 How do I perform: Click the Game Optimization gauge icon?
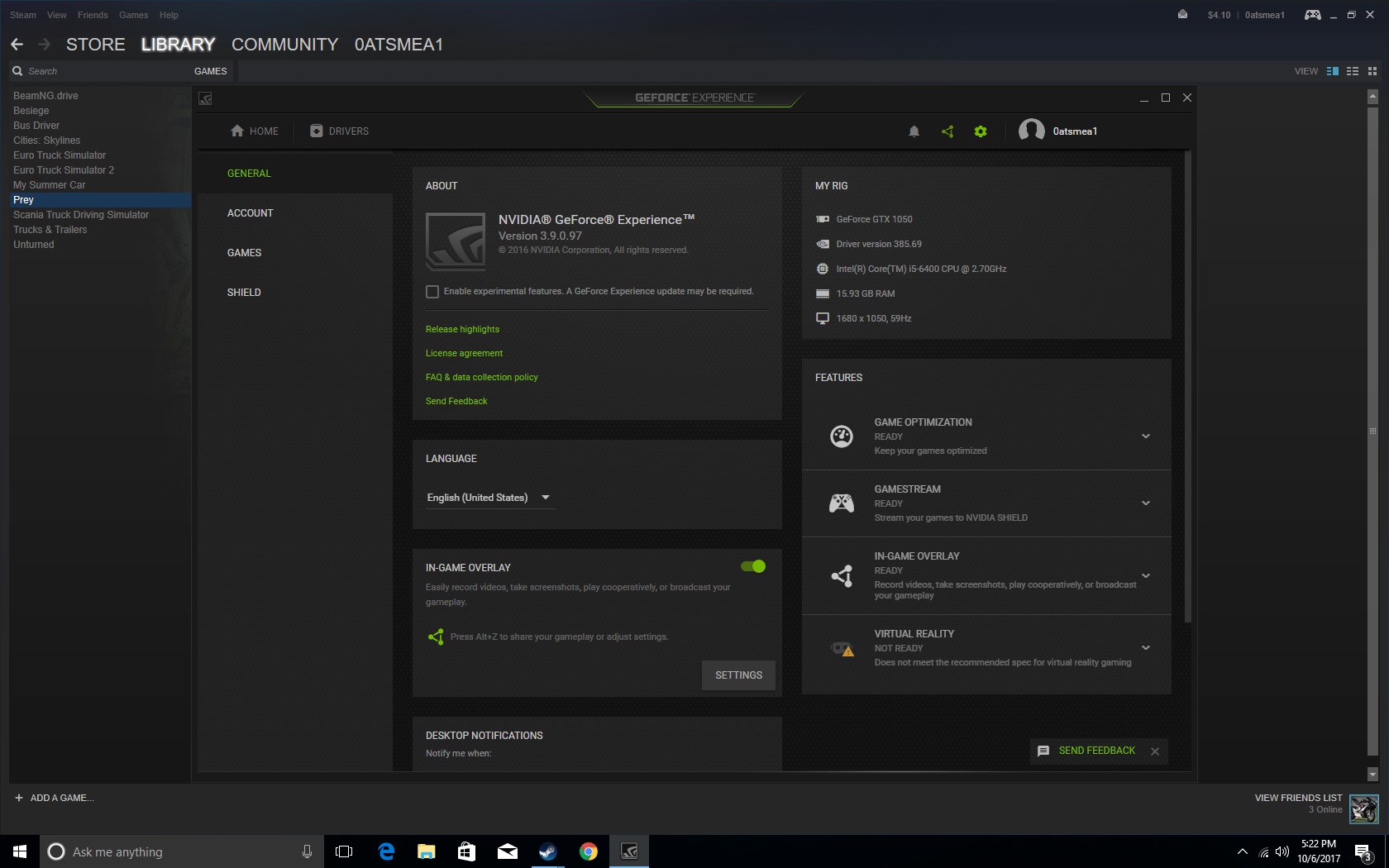(x=842, y=436)
